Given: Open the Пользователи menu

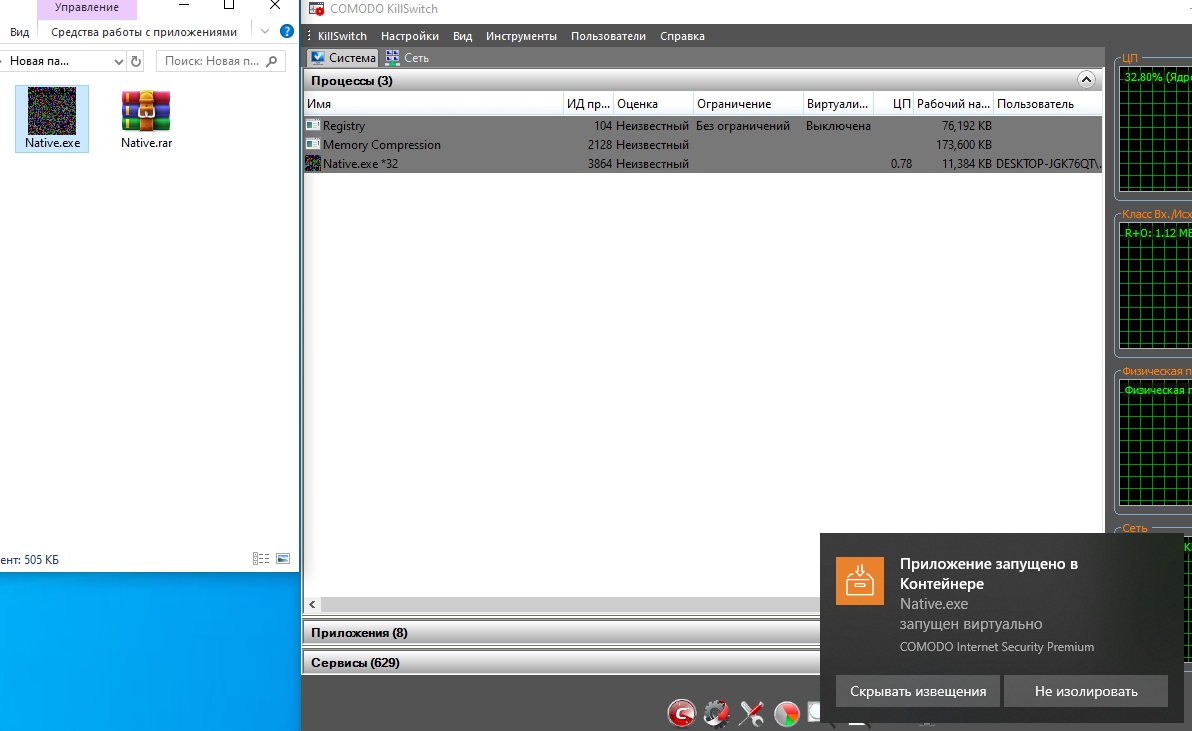Looking at the screenshot, I should [608, 36].
